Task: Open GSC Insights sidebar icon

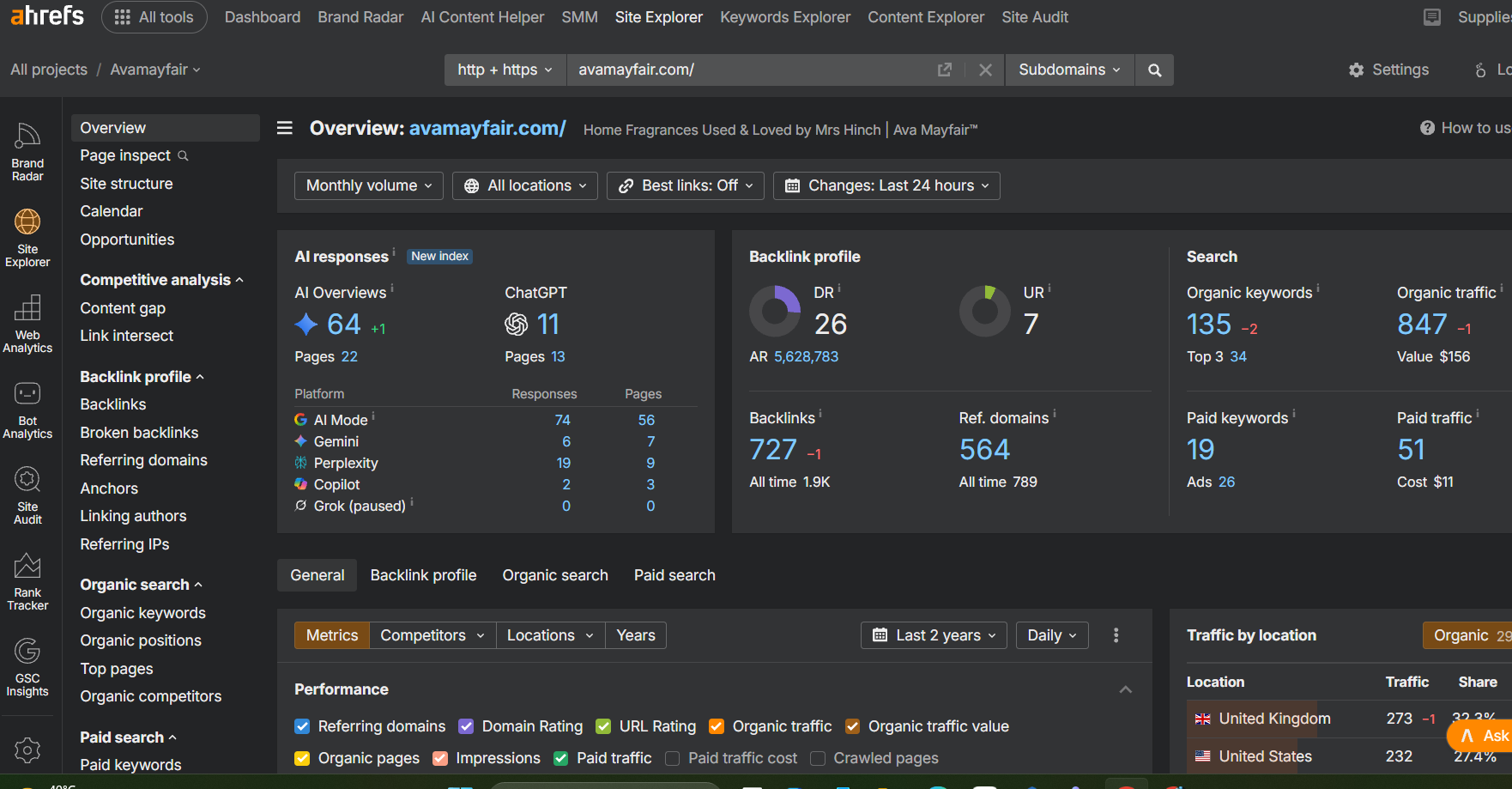Action: coord(27,667)
